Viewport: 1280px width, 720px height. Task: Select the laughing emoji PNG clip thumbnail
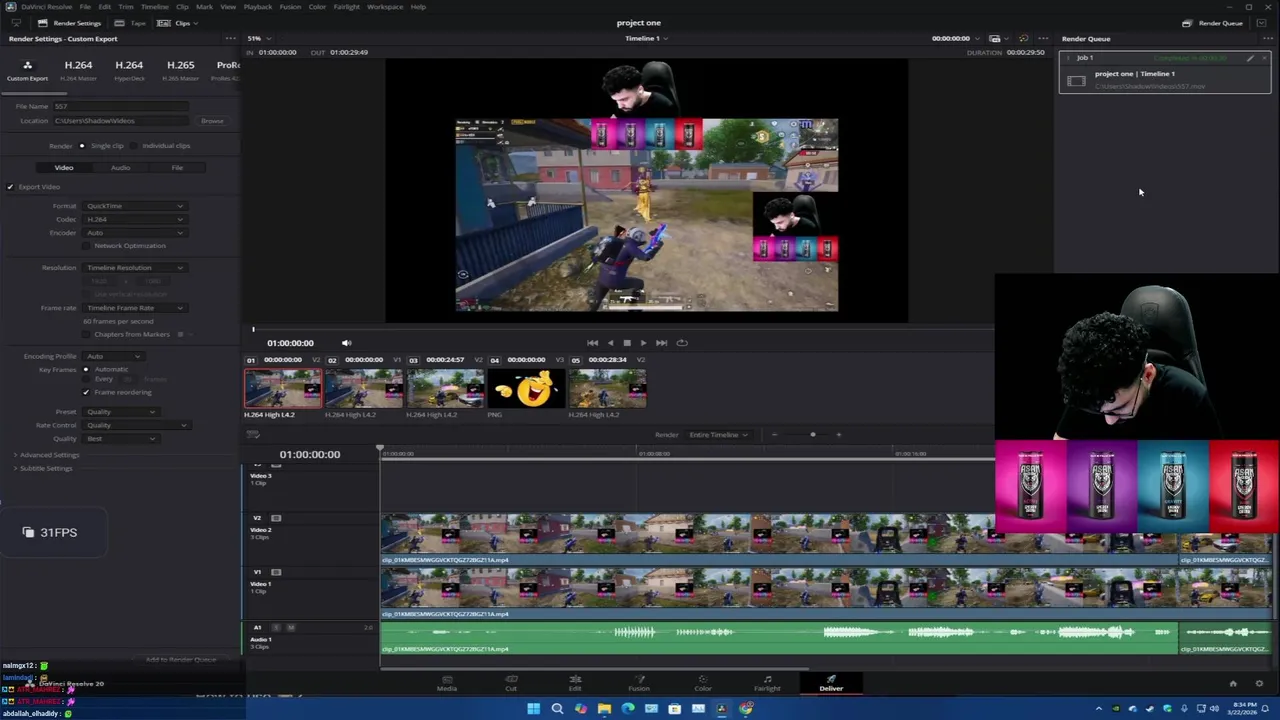526,389
